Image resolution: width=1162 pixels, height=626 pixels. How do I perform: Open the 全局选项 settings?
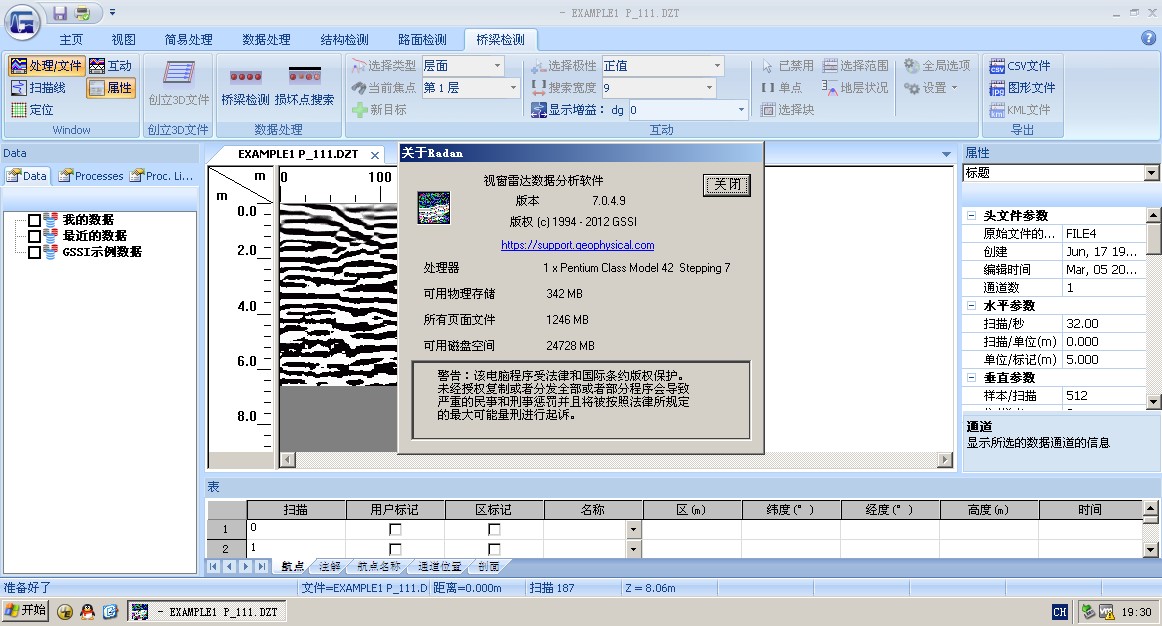pyautogui.click(x=937, y=66)
